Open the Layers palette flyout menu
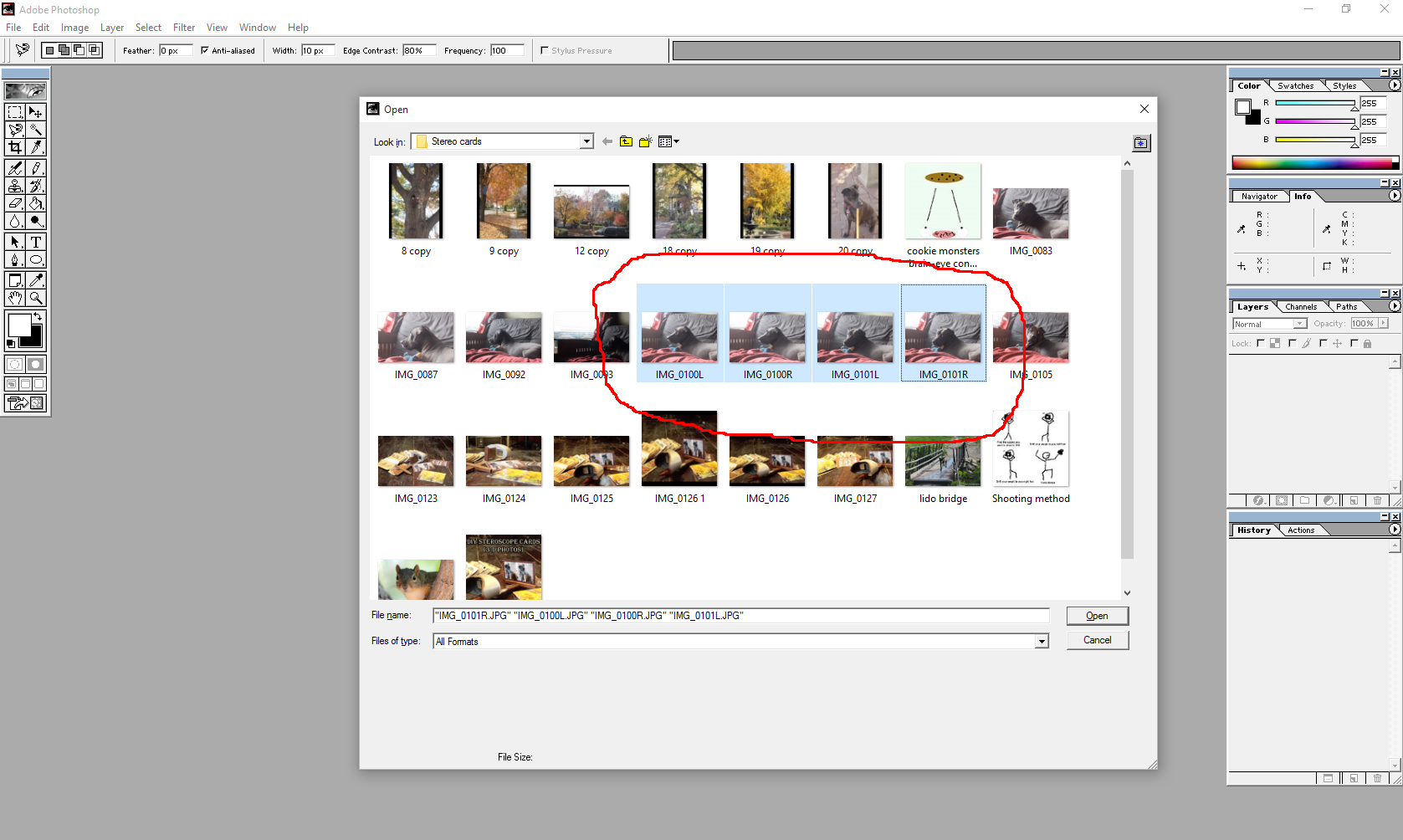This screenshot has width=1403, height=840. click(1395, 306)
